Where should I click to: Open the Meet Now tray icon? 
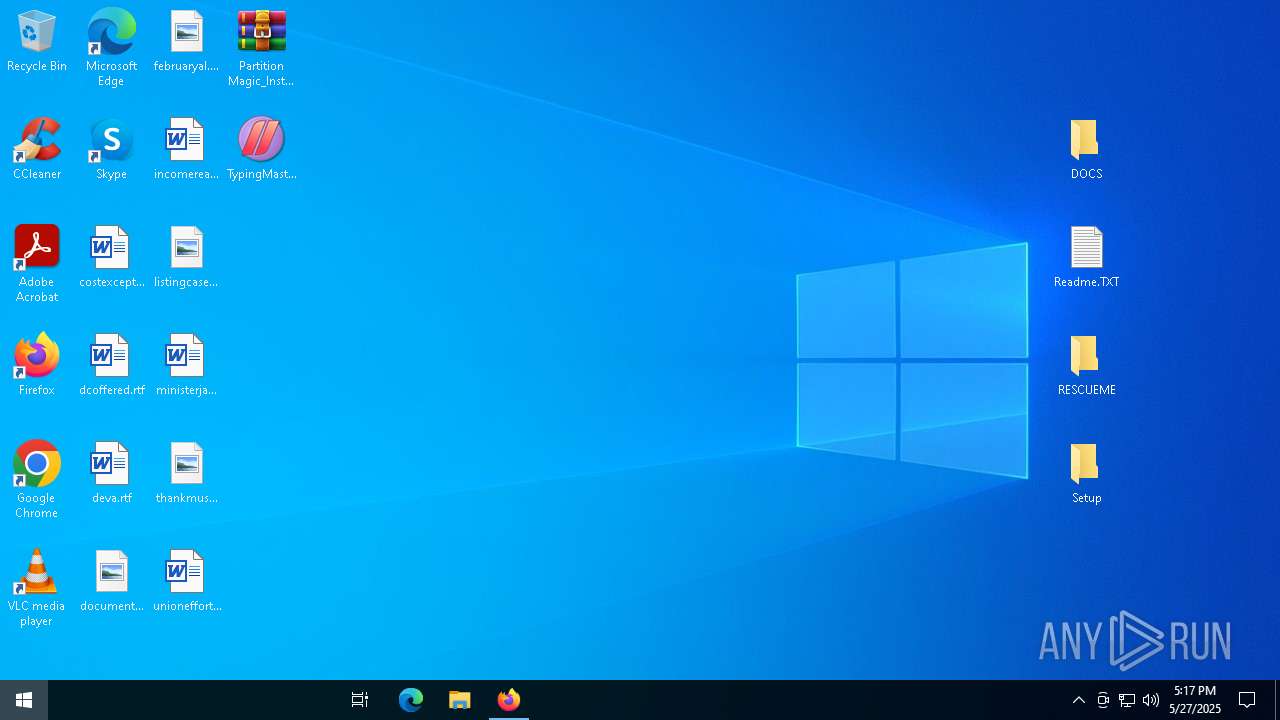pos(1103,700)
